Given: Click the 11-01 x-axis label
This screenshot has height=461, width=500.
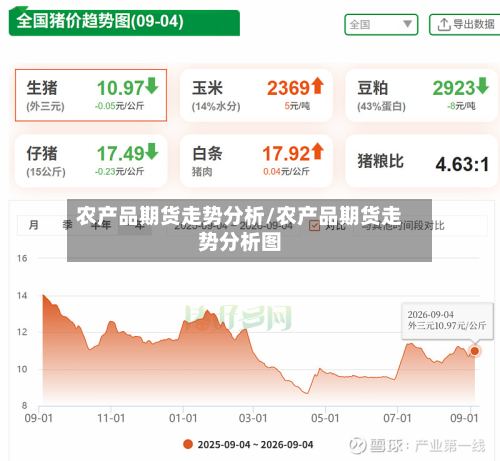Looking at the screenshot, I should 111,418.
